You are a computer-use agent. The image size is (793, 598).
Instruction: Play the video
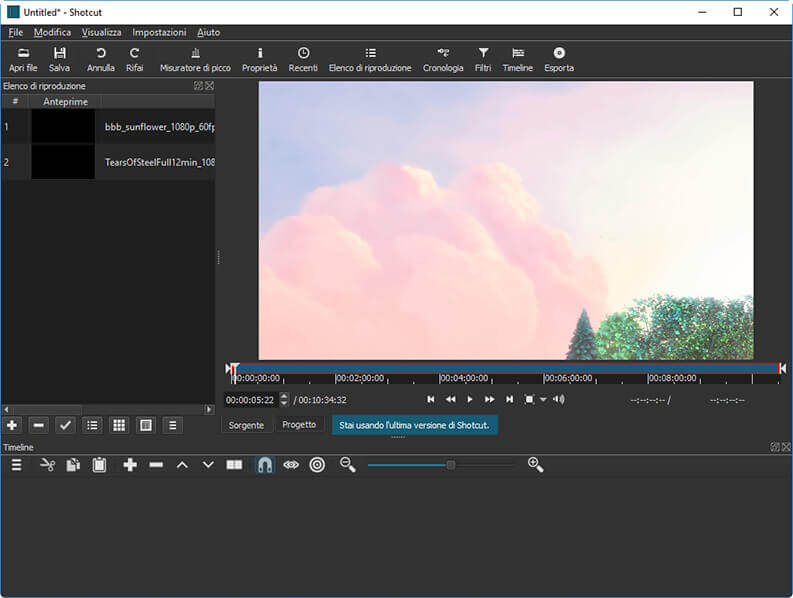pos(470,400)
